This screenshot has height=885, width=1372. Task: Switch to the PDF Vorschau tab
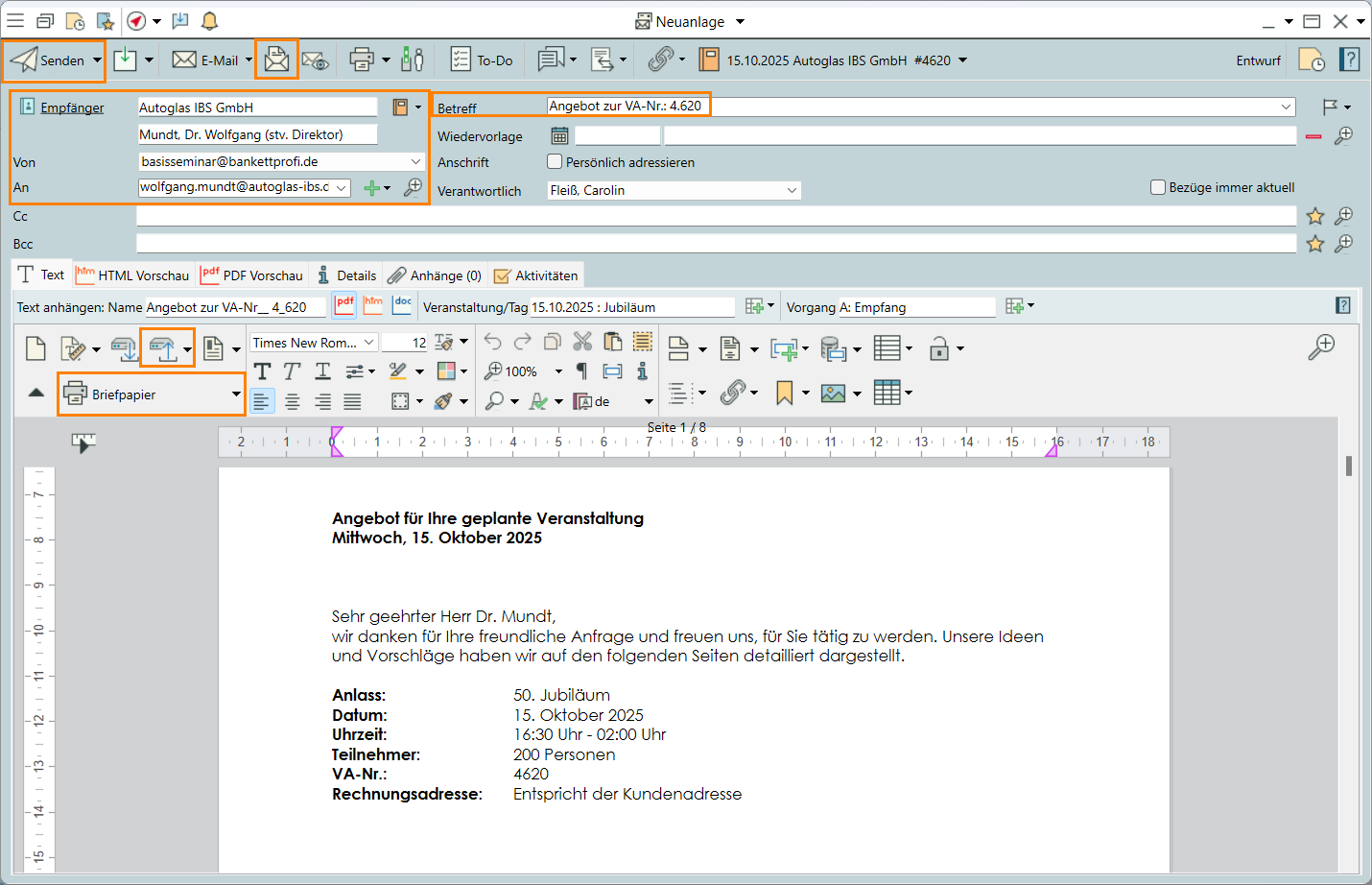(252, 275)
